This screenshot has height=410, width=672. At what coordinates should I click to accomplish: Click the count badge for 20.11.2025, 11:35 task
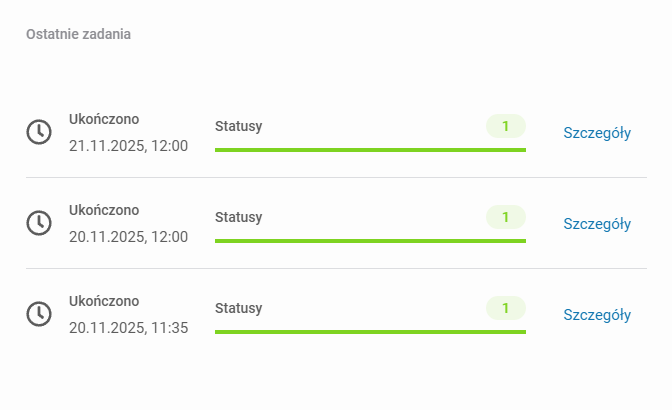(505, 308)
